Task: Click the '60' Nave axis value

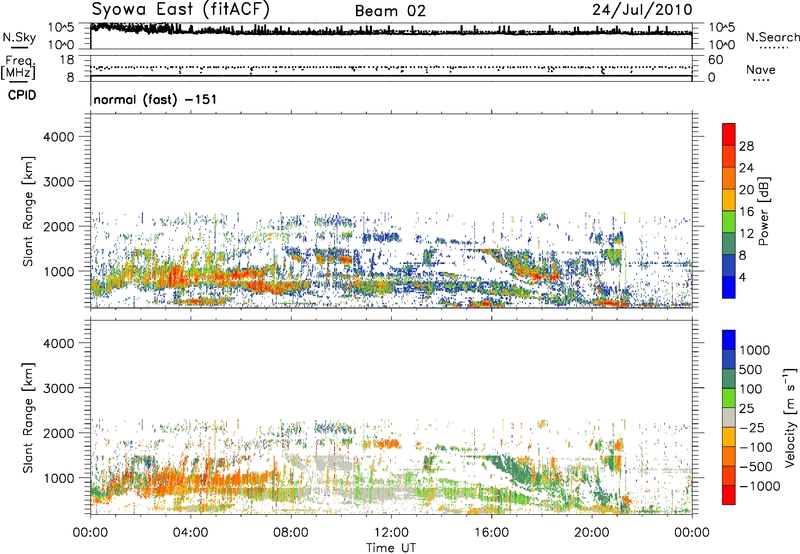Action: click(715, 60)
